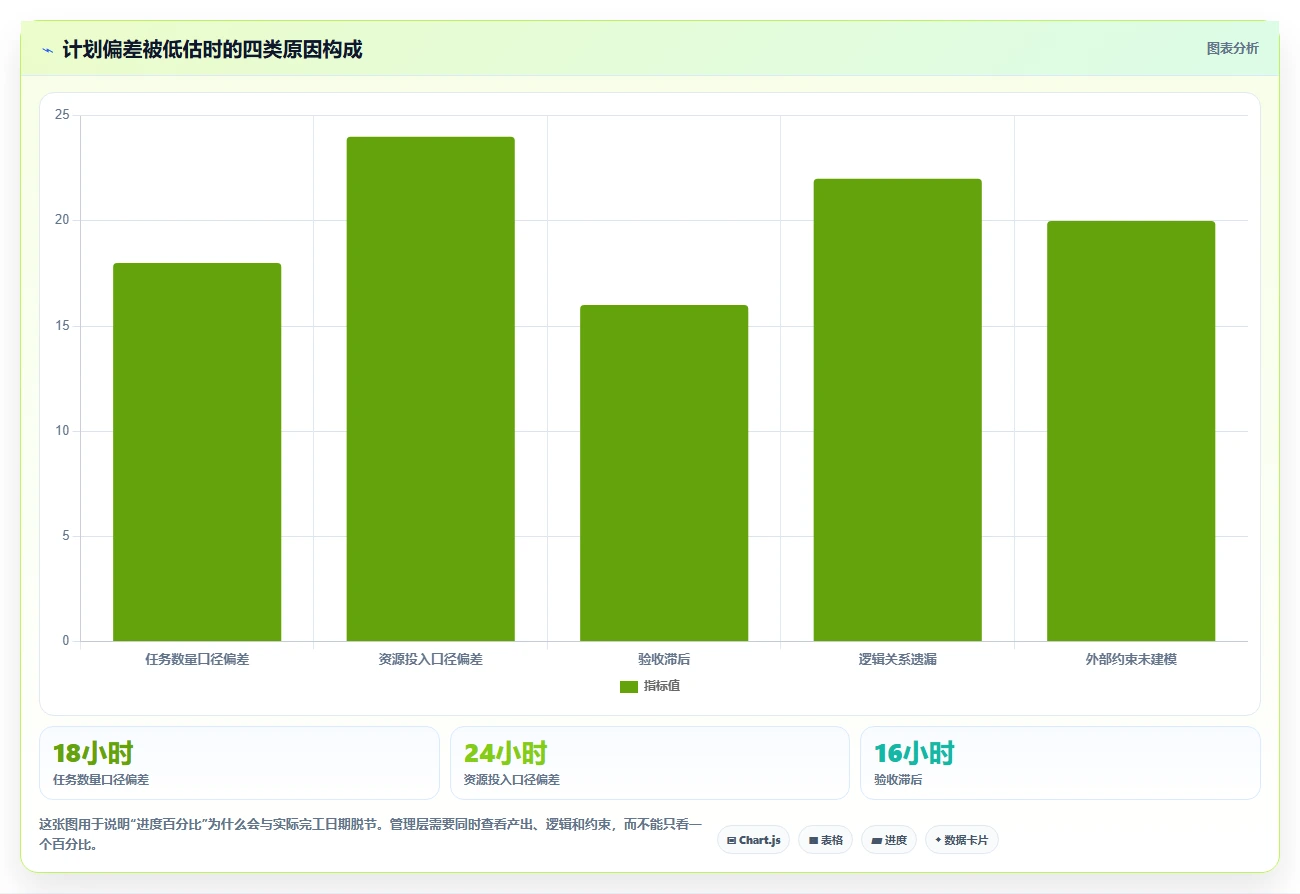Click the 任务数量口径偏差 axis label
This screenshot has width=1300, height=894.
pos(197,660)
